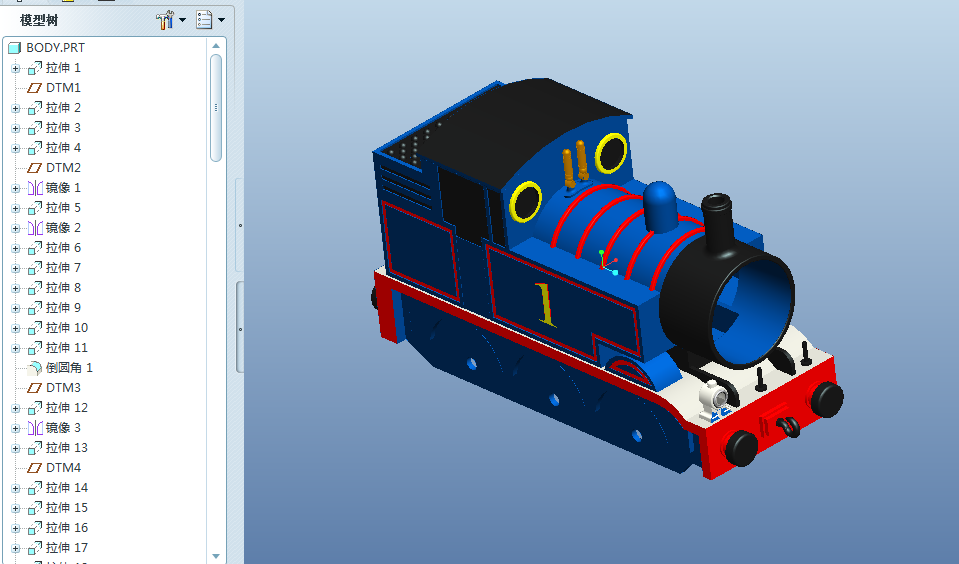Expand the 拉伸 6 feature node
The image size is (959, 564).
[15, 248]
